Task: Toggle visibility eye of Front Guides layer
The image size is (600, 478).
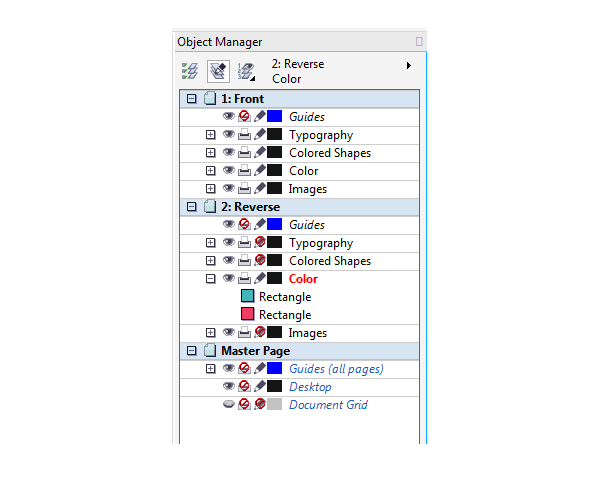Action: 229,116
